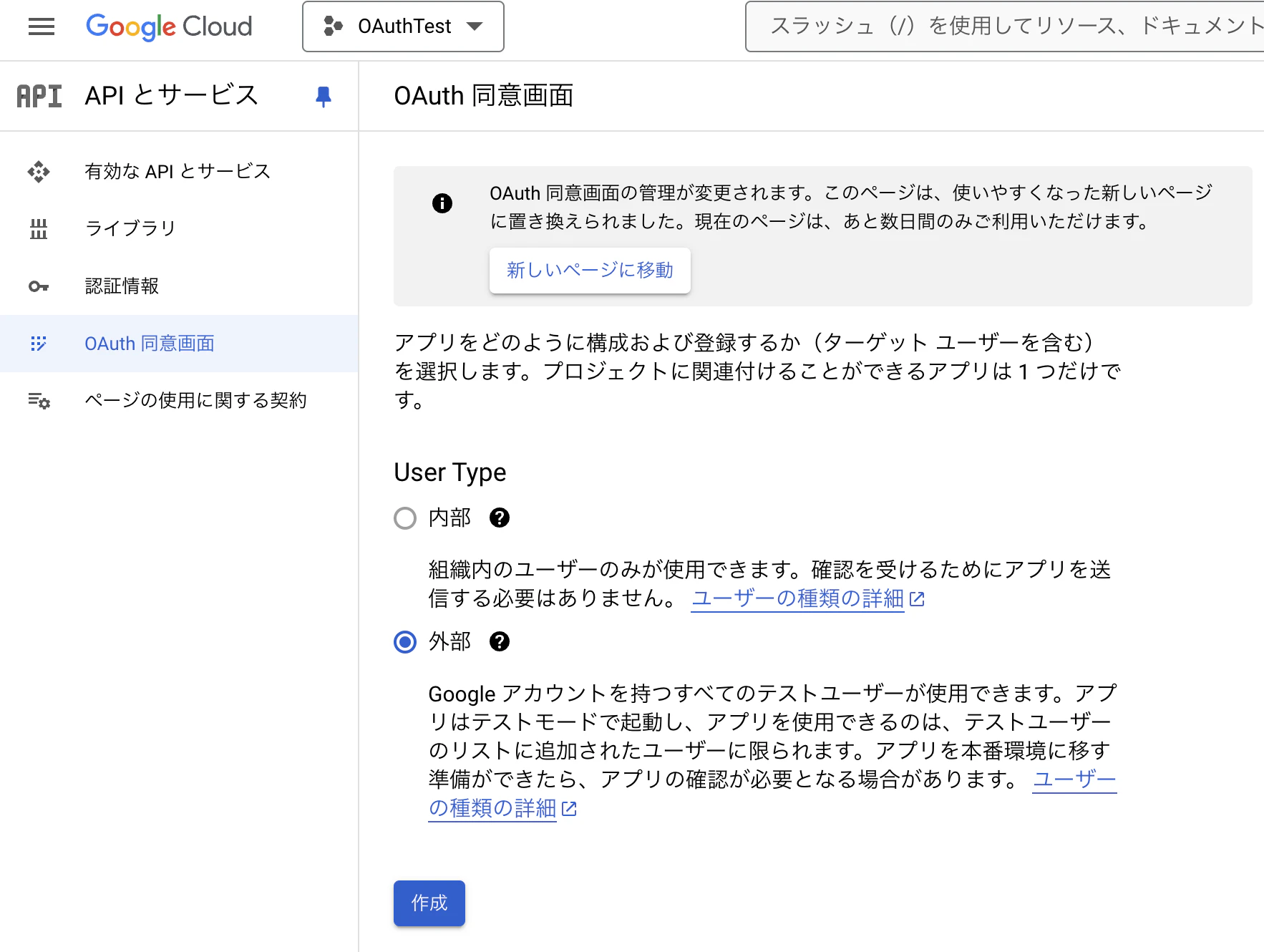Image resolution: width=1264 pixels, height=952 pixels.
Task: Click 新しいページに移動 button
Action: 590,270
